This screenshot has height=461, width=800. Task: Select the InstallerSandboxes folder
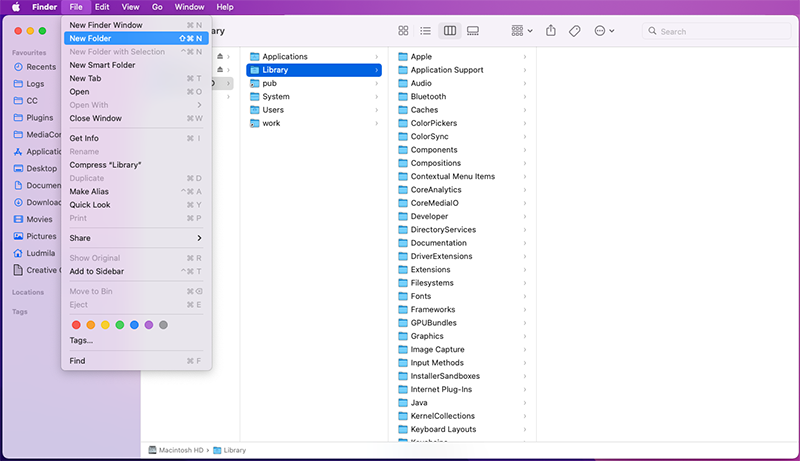(462, 376)
